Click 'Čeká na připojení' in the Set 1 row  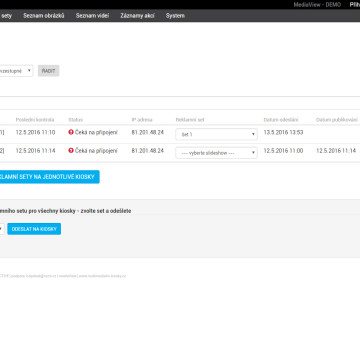[96, 132]
